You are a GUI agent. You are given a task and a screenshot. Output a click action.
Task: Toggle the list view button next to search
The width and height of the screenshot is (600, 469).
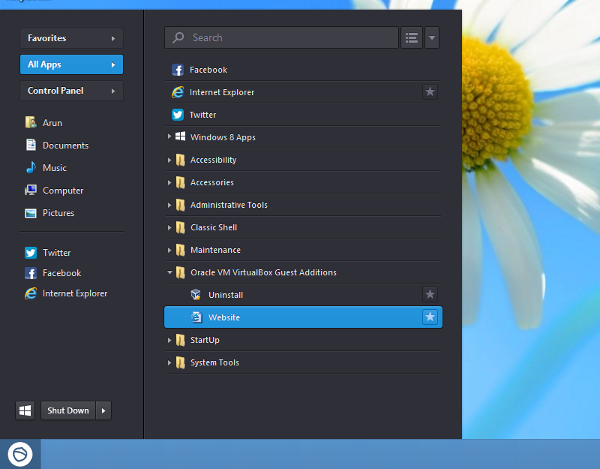412,37
